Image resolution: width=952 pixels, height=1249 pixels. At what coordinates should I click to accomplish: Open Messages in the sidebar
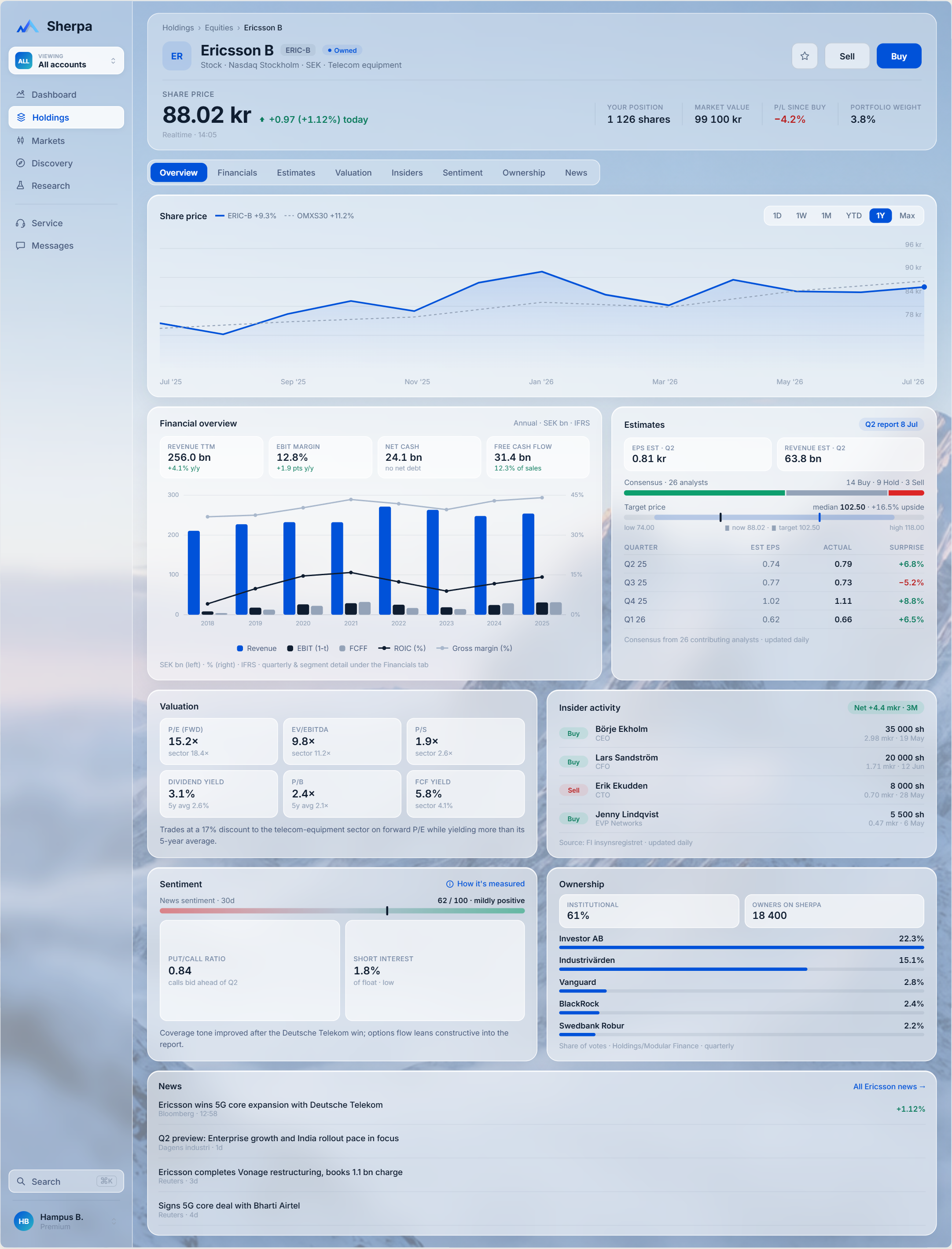(x=66, y=246)
